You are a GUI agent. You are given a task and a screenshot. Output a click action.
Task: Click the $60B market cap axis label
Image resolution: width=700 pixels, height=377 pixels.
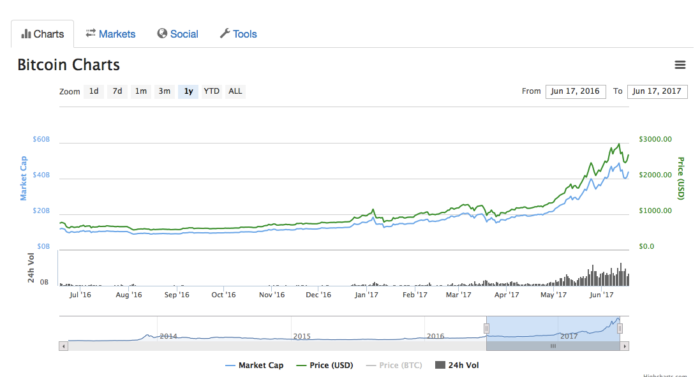[41, 139]
